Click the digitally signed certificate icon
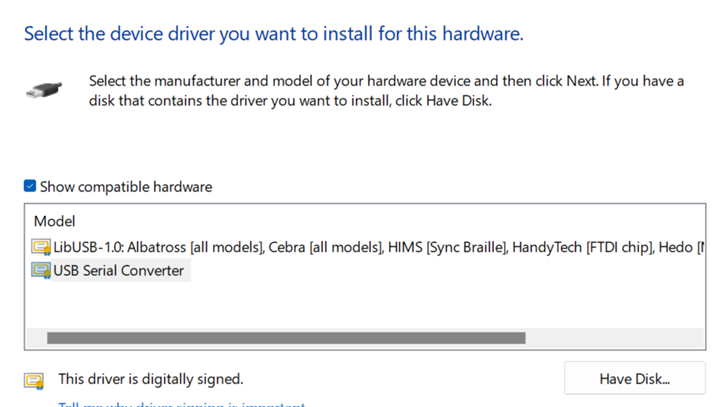This screenshot has height=407, width=723. click(36, 380)
